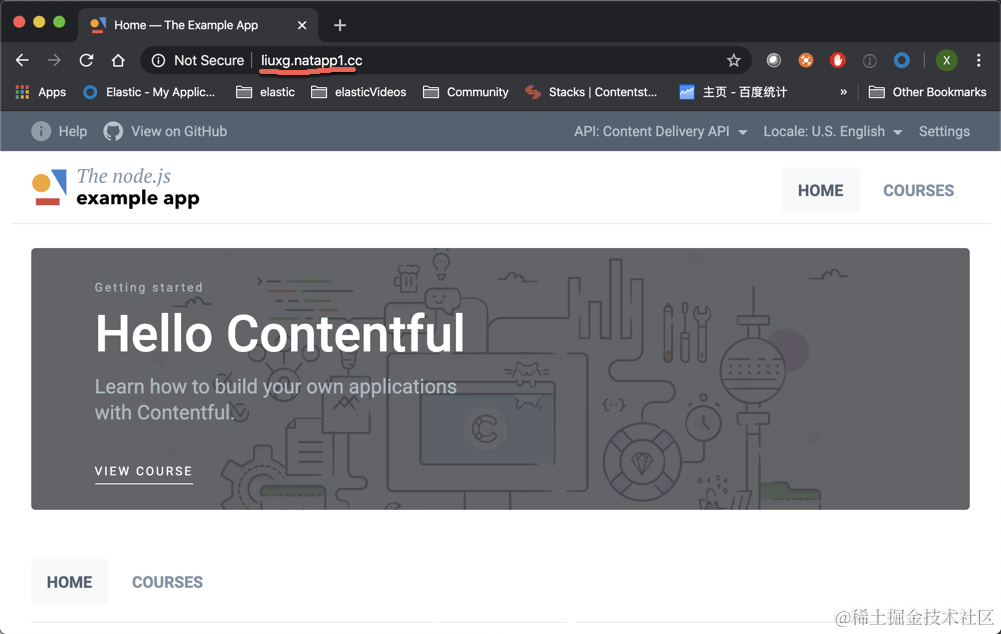Open the Community bookmarks folder
Screen dimensions: 1001x634
466,92
